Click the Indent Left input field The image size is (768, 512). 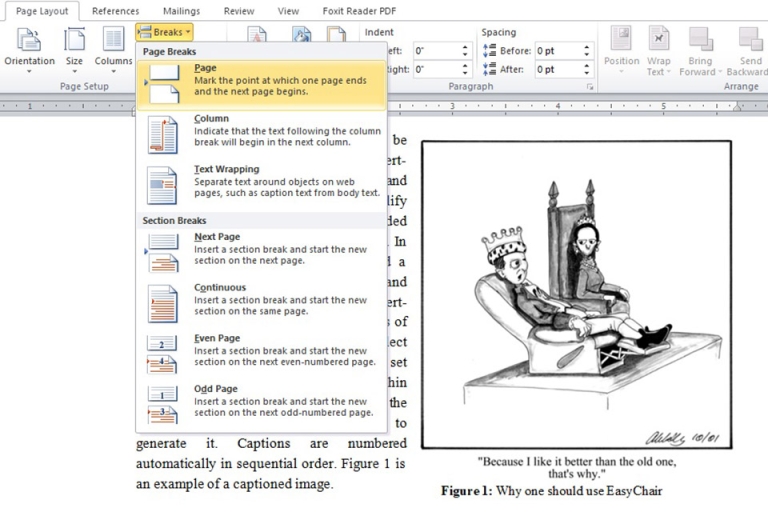(437, 51)
